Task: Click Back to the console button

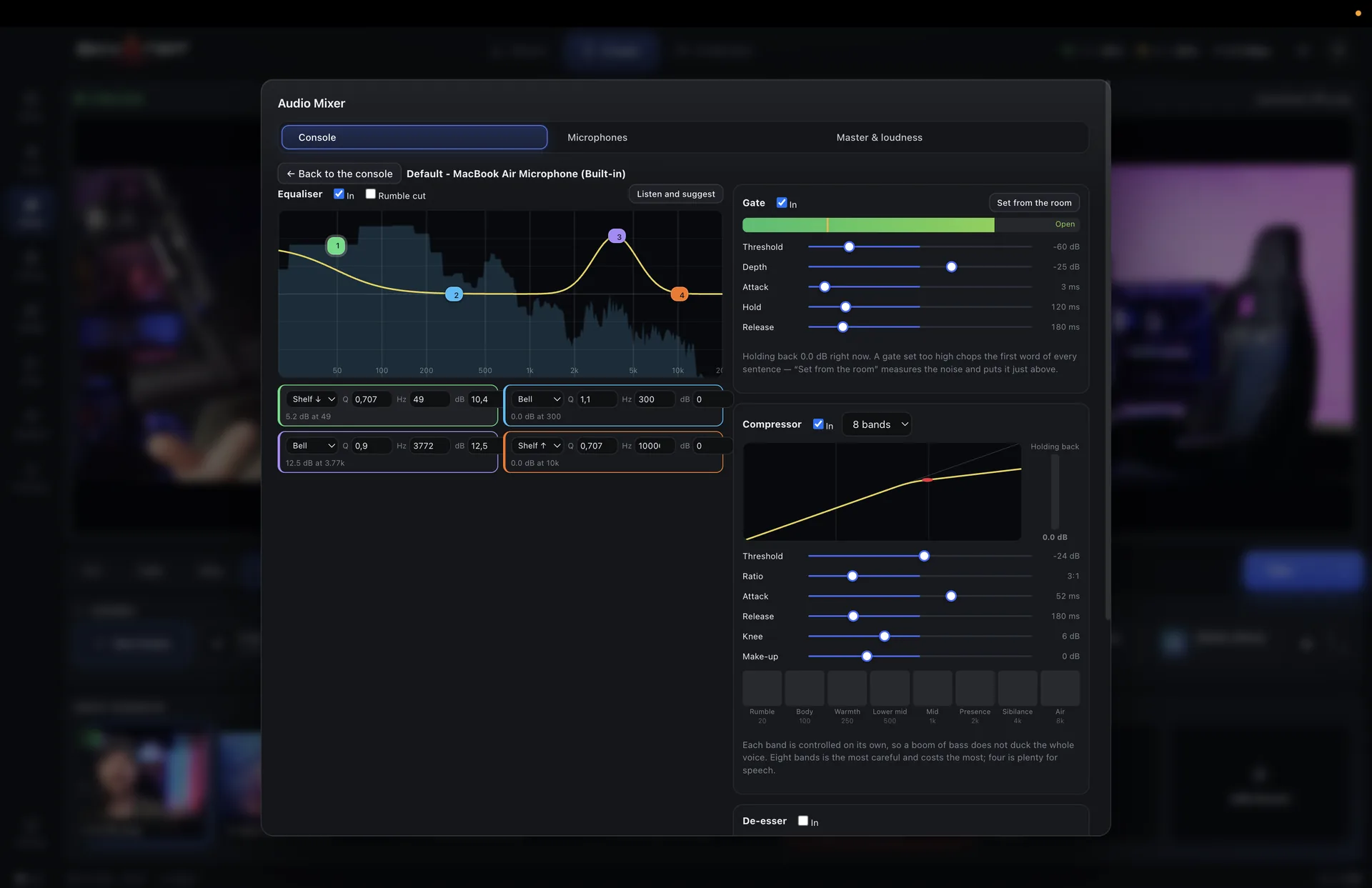Action: point(339,174)
